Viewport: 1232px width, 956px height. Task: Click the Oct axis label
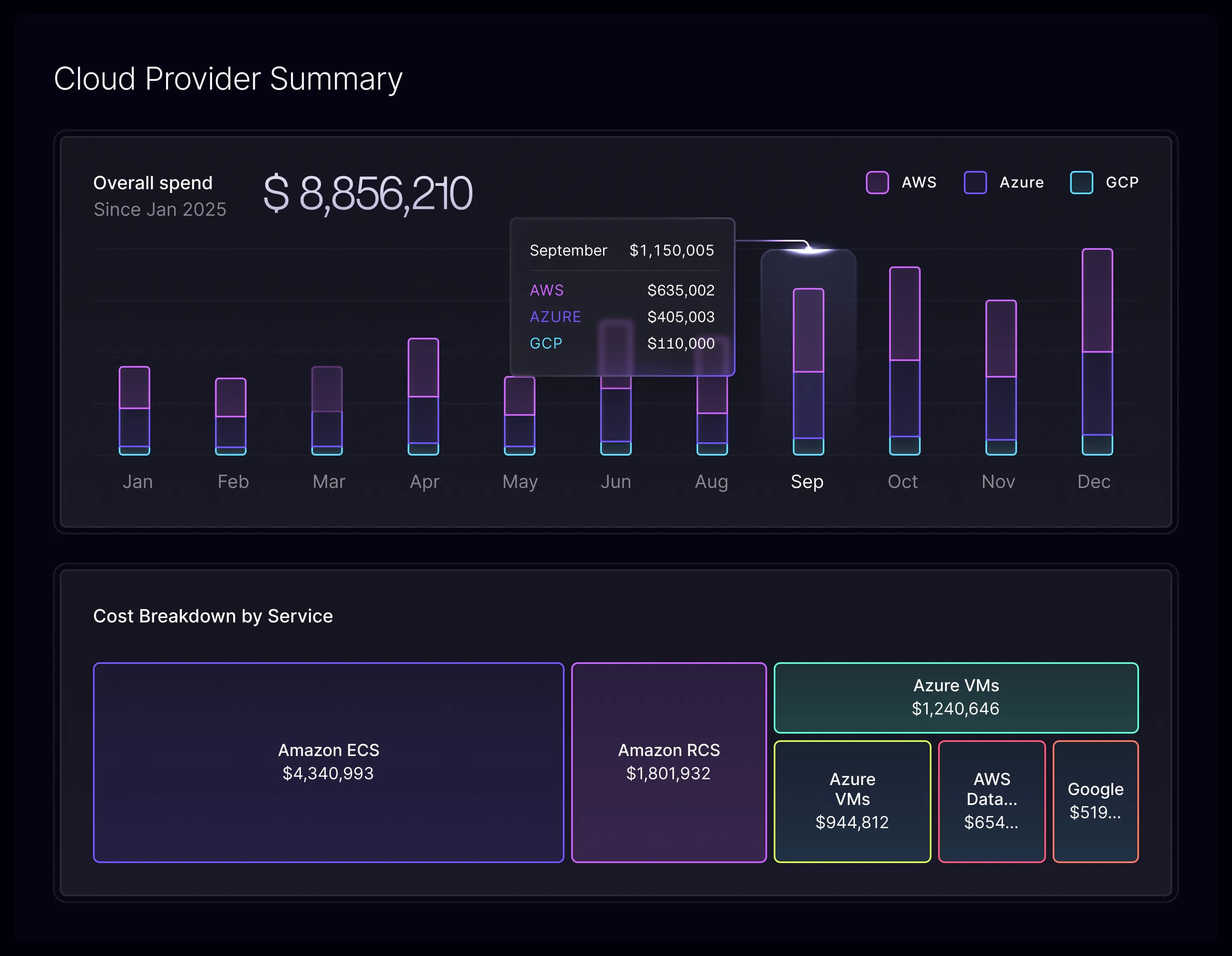(902, 482)
